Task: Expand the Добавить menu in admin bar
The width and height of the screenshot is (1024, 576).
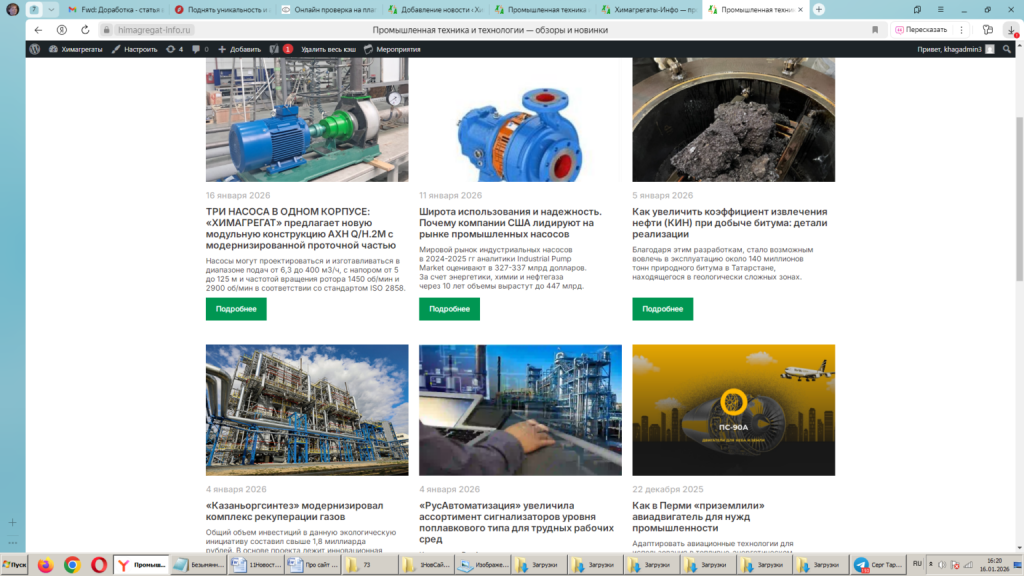Action: 239,48
